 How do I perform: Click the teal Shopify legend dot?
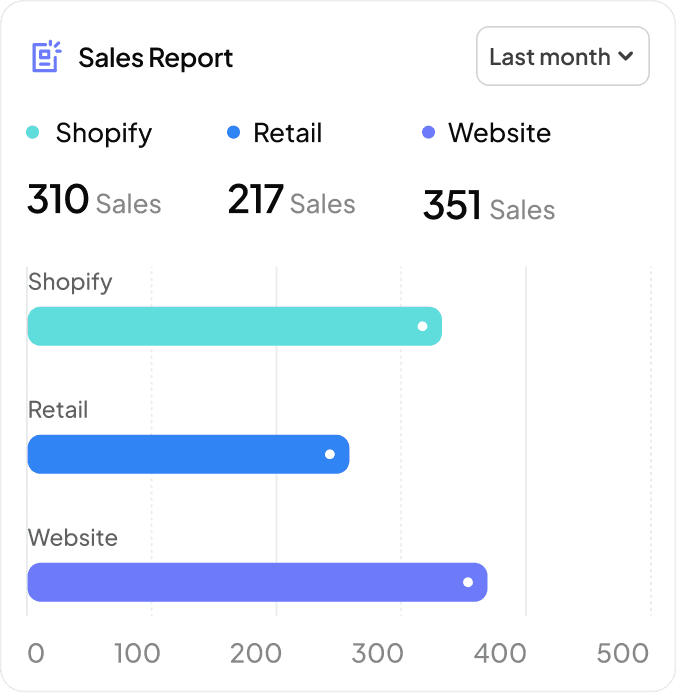[x=33, y=132]
